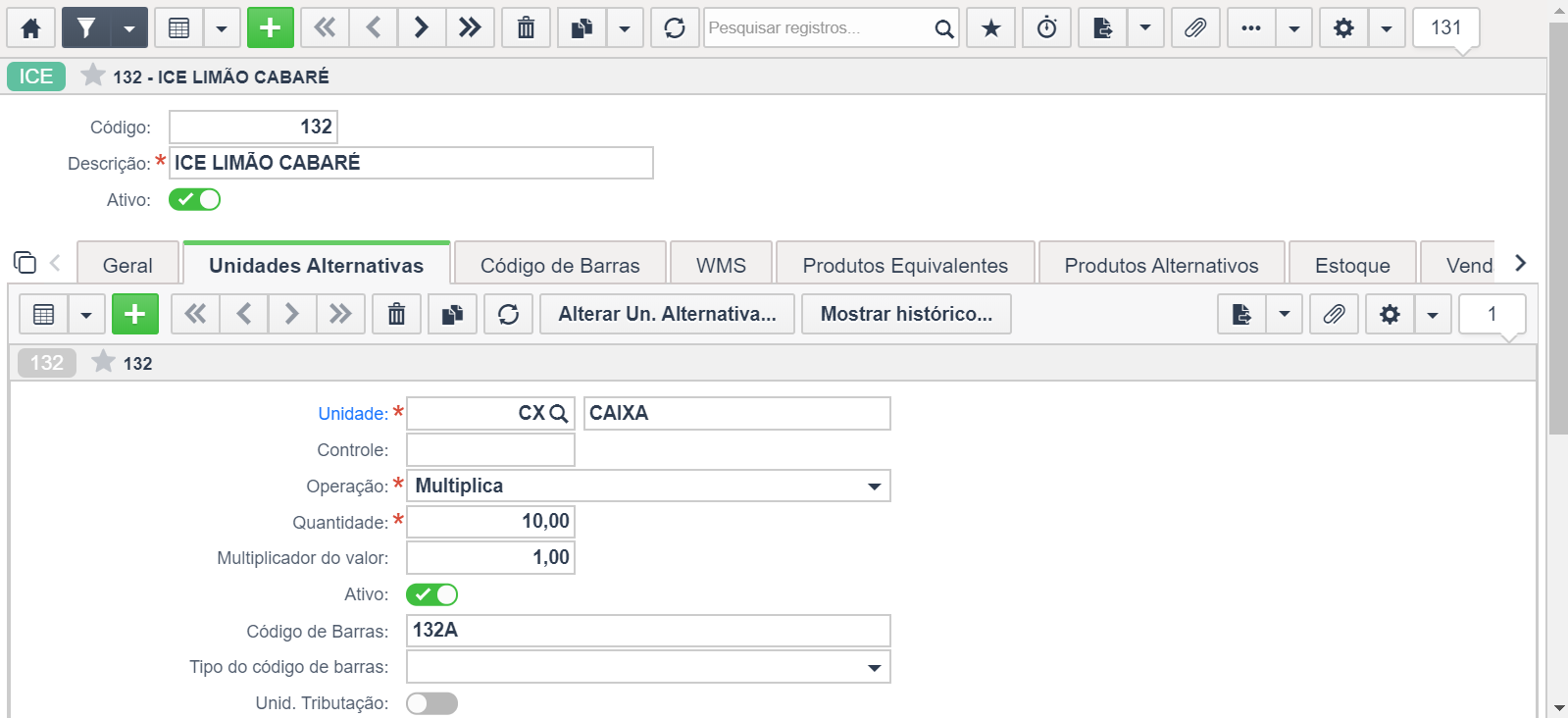Open the lower paperclip attachments icon
The width and height of the screenshot is (1568, 718).
pos(1335,314)
